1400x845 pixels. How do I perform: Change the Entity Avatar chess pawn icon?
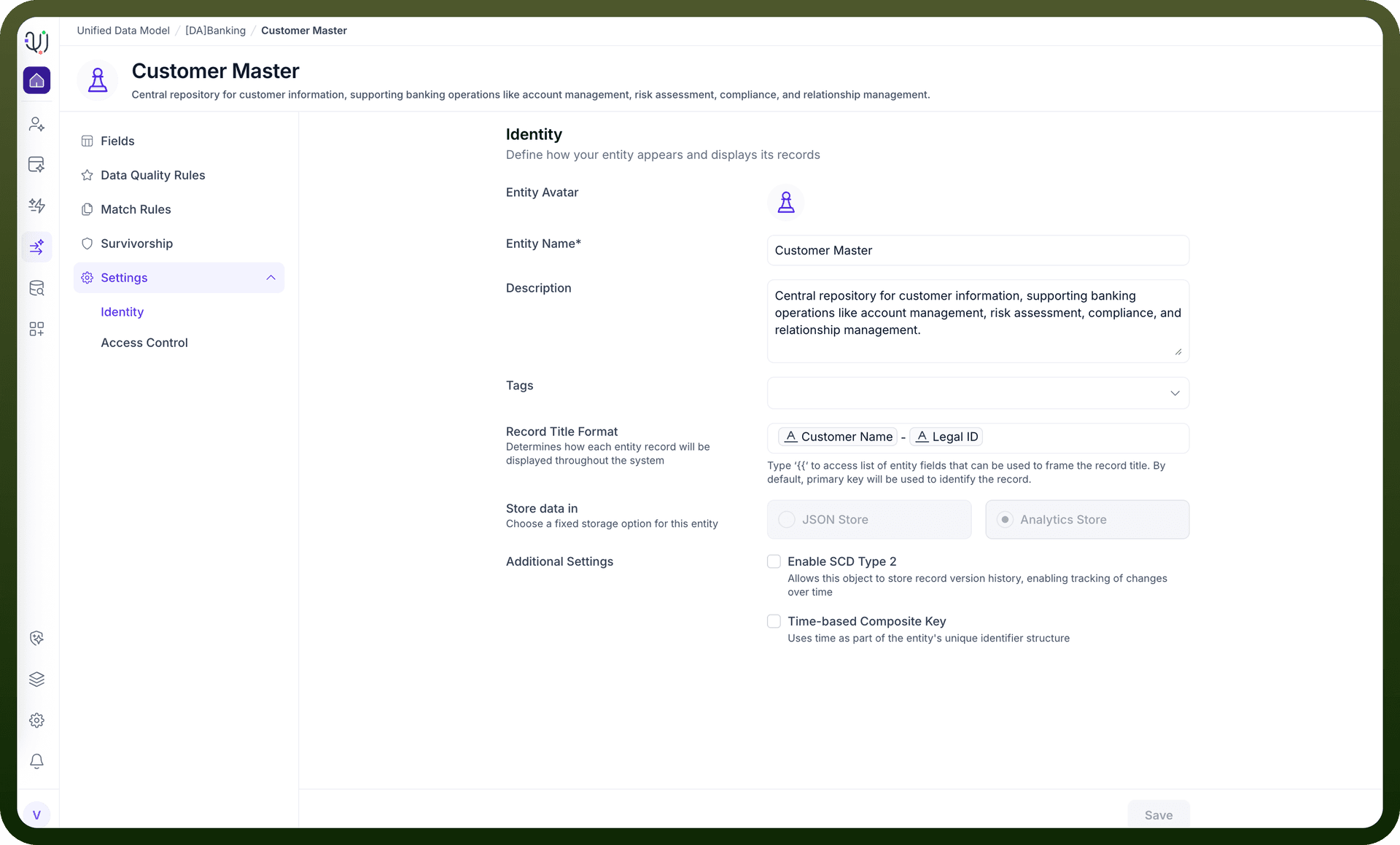pyautogui.click(x=786, y=202)
